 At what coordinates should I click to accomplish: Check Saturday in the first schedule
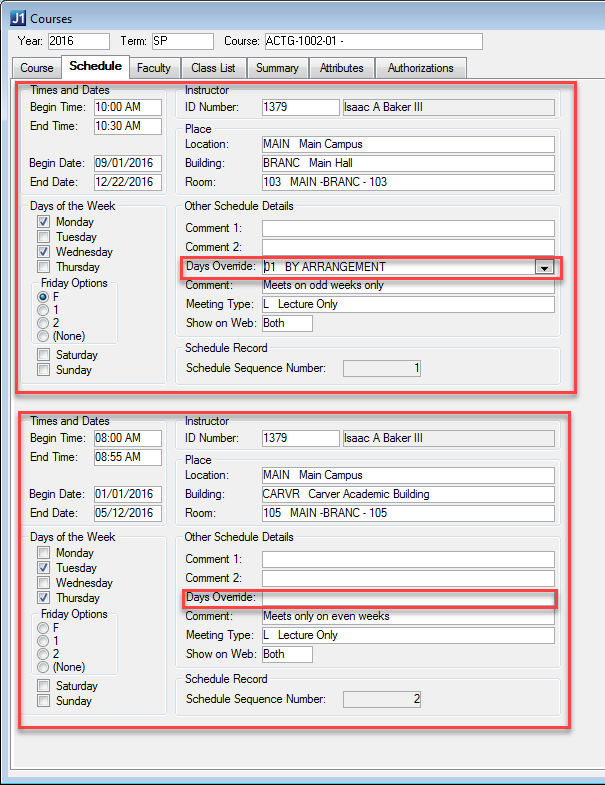click(x=44, y=354)
